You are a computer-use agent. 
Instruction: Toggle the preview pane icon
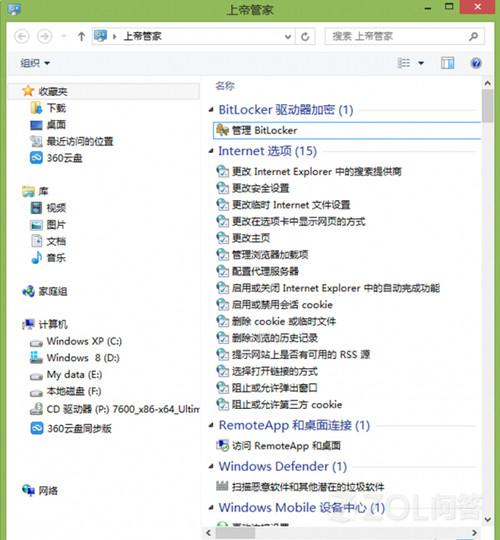coord(447,63)
